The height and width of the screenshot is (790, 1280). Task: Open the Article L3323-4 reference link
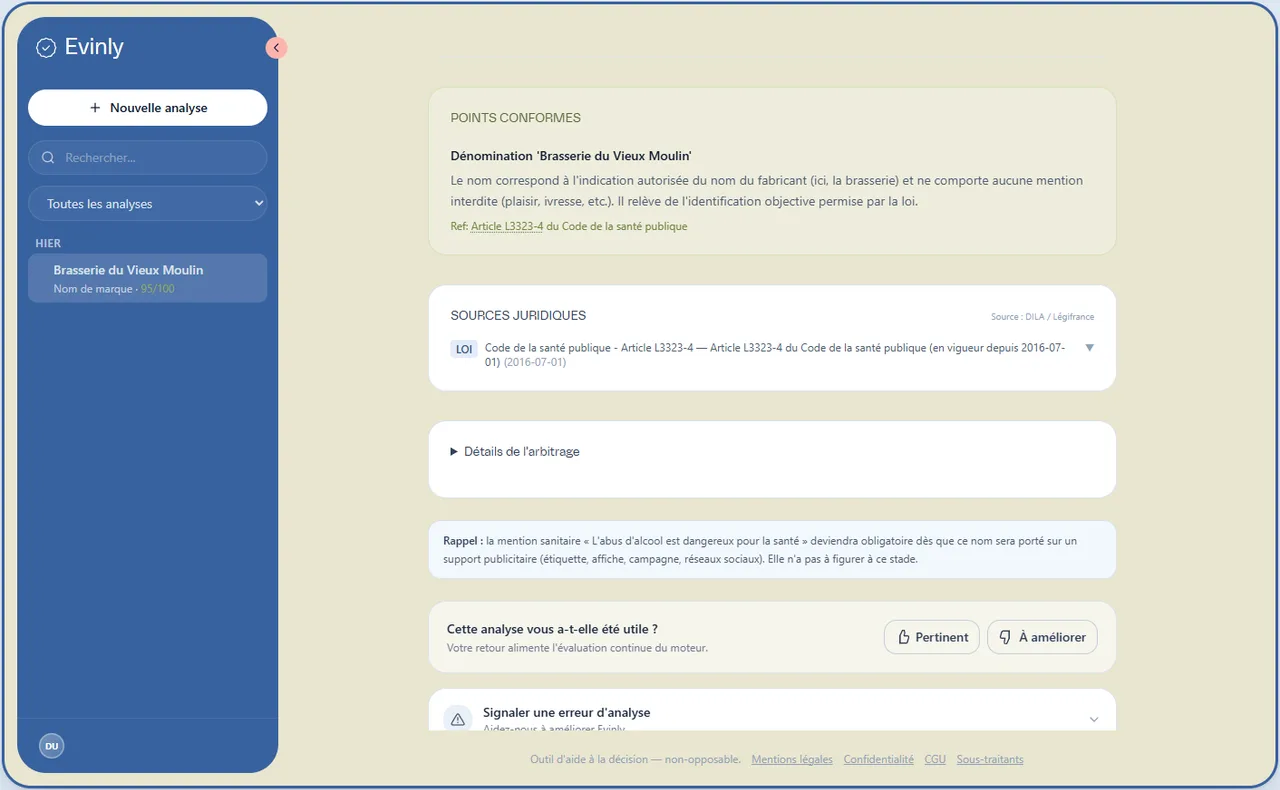point(507,227)
